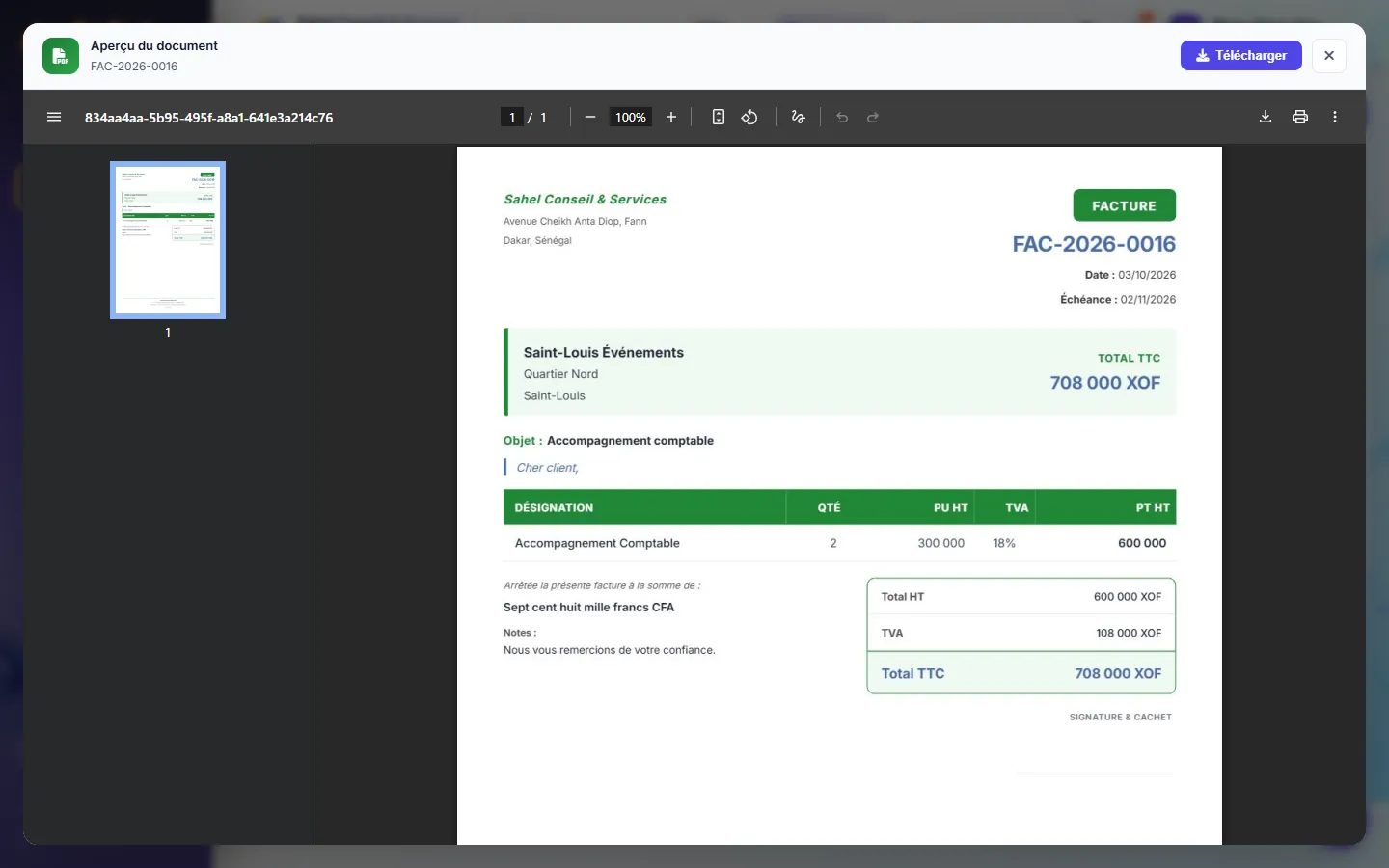The width and height of the screenshot is (1389, 868).
Task: Click the 'Aperçu du document' title
Action: [154, 45]
